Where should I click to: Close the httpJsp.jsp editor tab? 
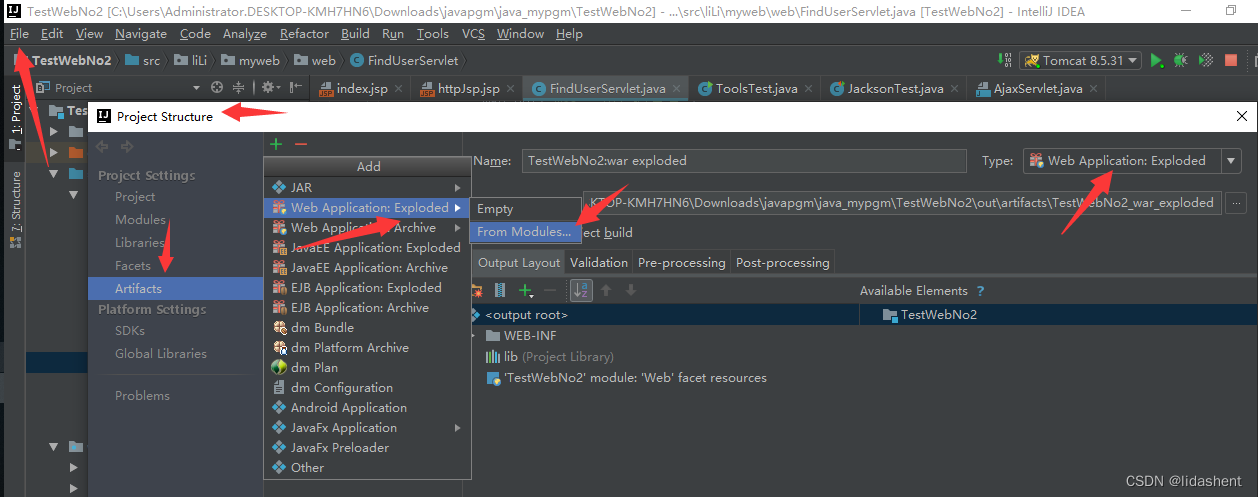[511, 89]
